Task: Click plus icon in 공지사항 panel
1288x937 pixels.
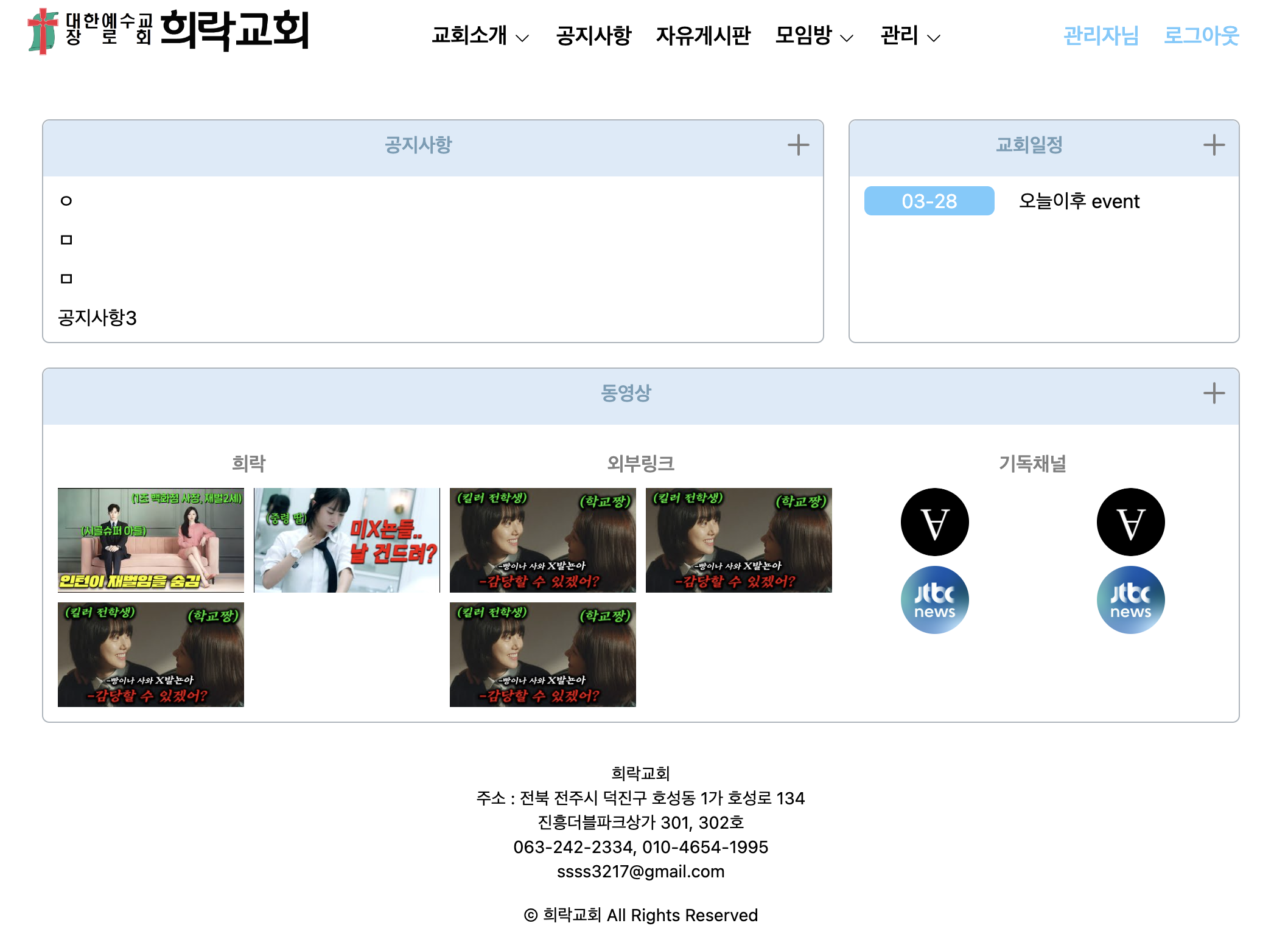Action: click(797, 145)
